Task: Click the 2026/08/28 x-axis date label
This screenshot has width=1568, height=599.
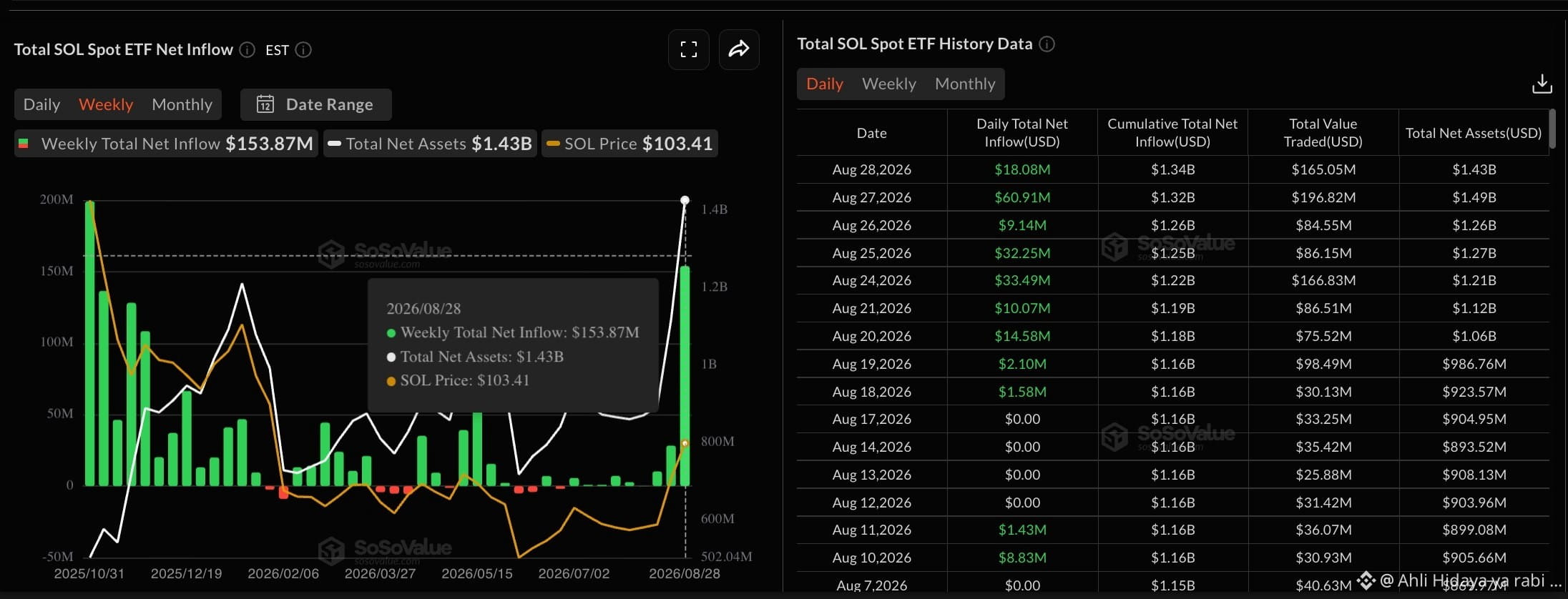Action: [x=685, y=573]
